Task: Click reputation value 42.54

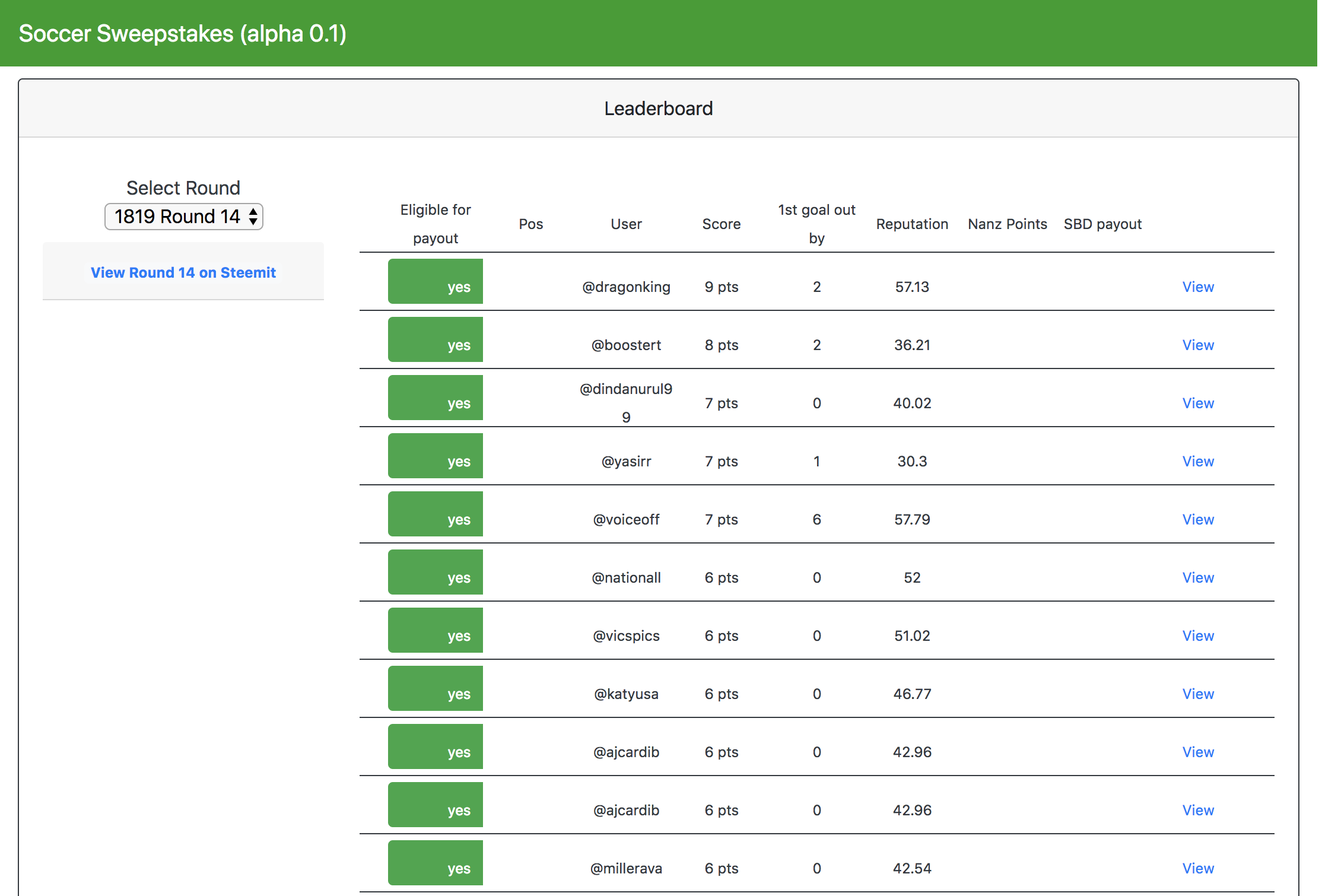Action: point(912,868)
